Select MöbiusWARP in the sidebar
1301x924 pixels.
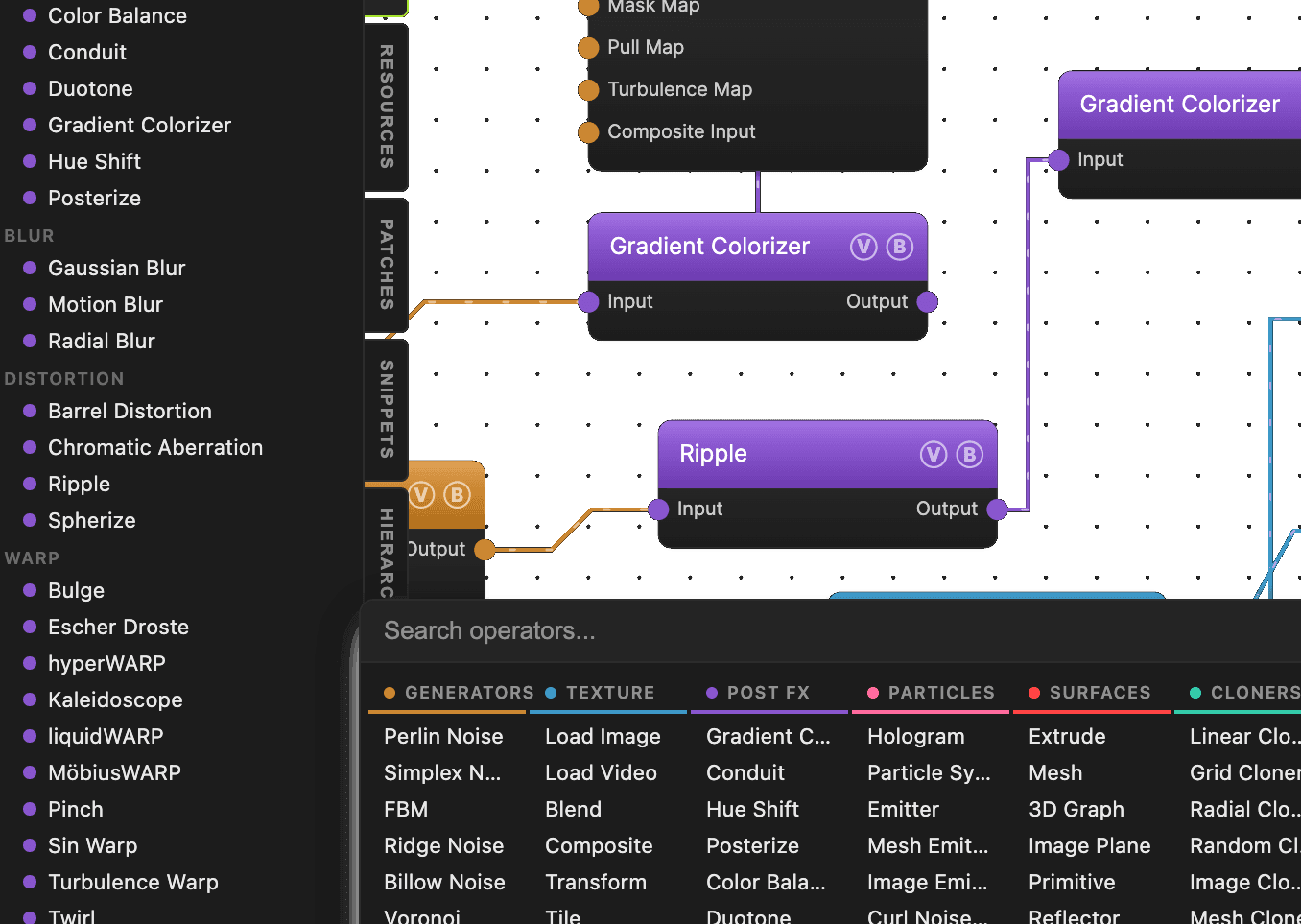click(115, 773)
